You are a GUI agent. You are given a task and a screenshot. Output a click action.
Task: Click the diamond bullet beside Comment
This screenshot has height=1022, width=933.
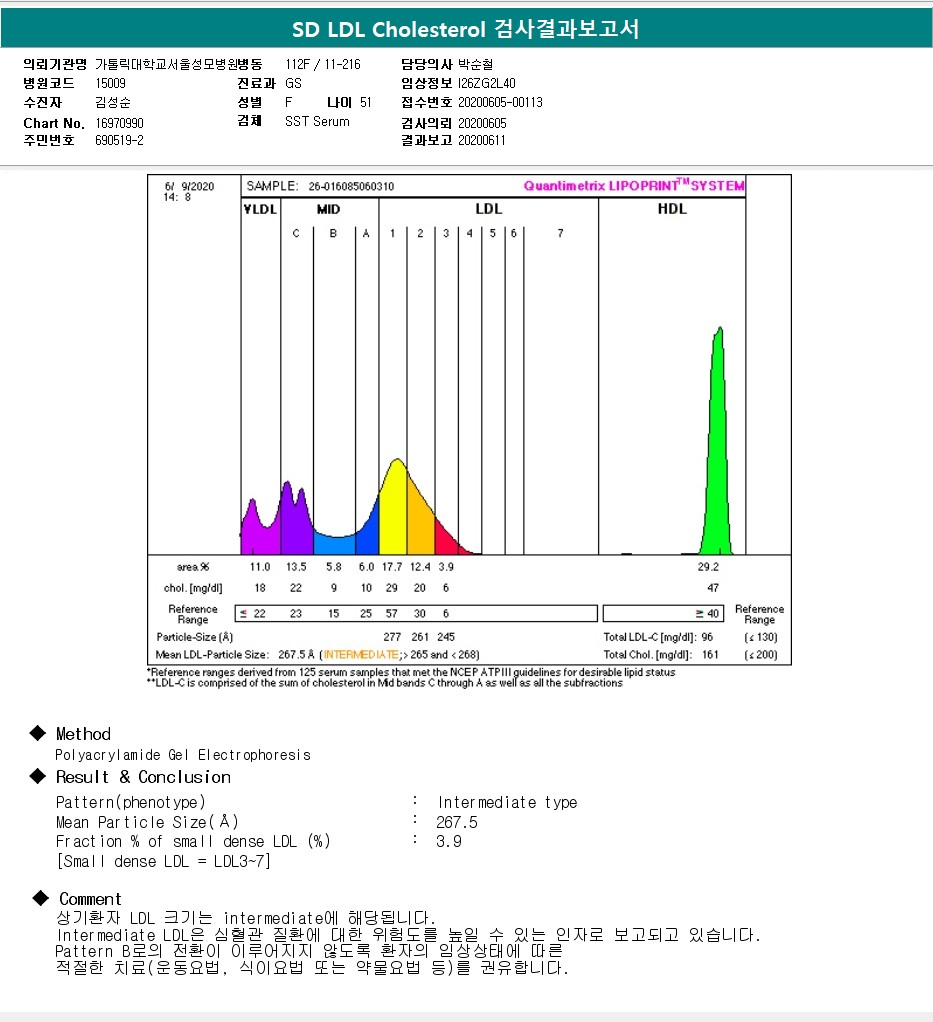coord(40,898)
